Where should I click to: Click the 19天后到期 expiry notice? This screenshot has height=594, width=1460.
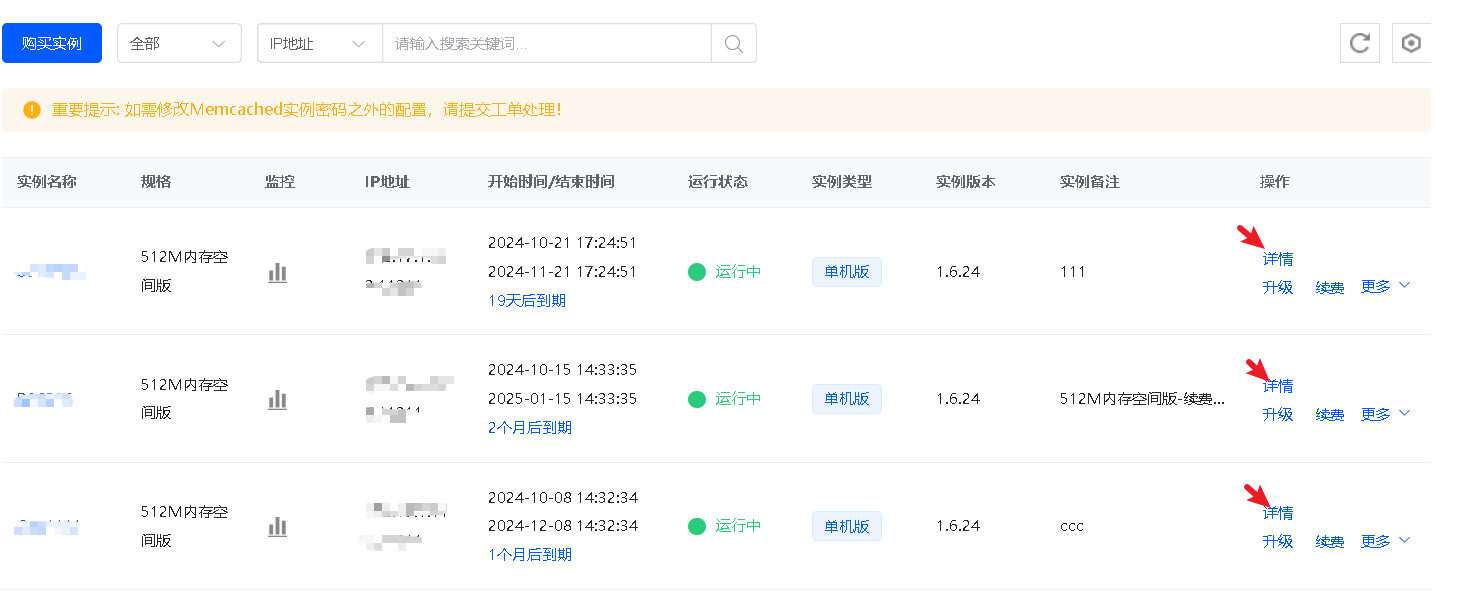click(526, 300)
